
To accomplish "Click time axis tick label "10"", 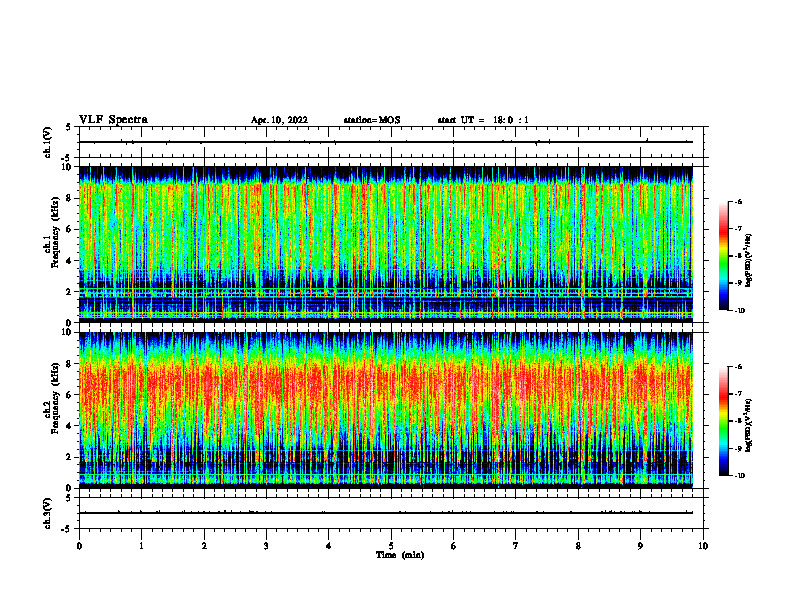I will pos(703,546).
